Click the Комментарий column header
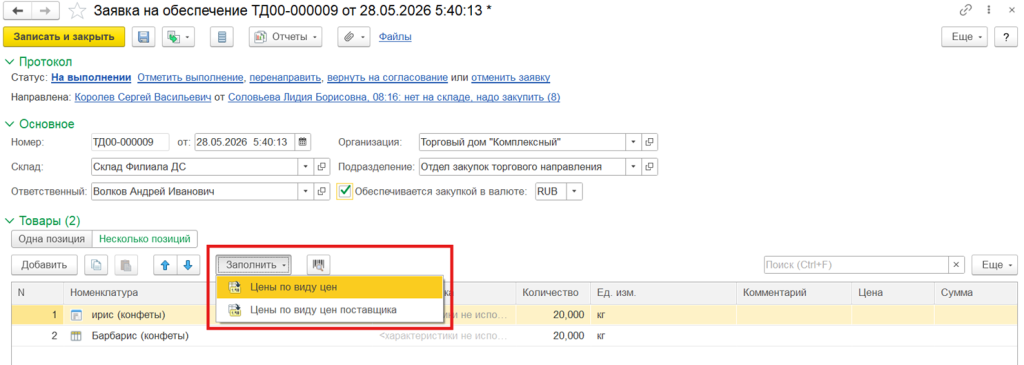The image size is (1024, 365). click(x=793, y=293)
